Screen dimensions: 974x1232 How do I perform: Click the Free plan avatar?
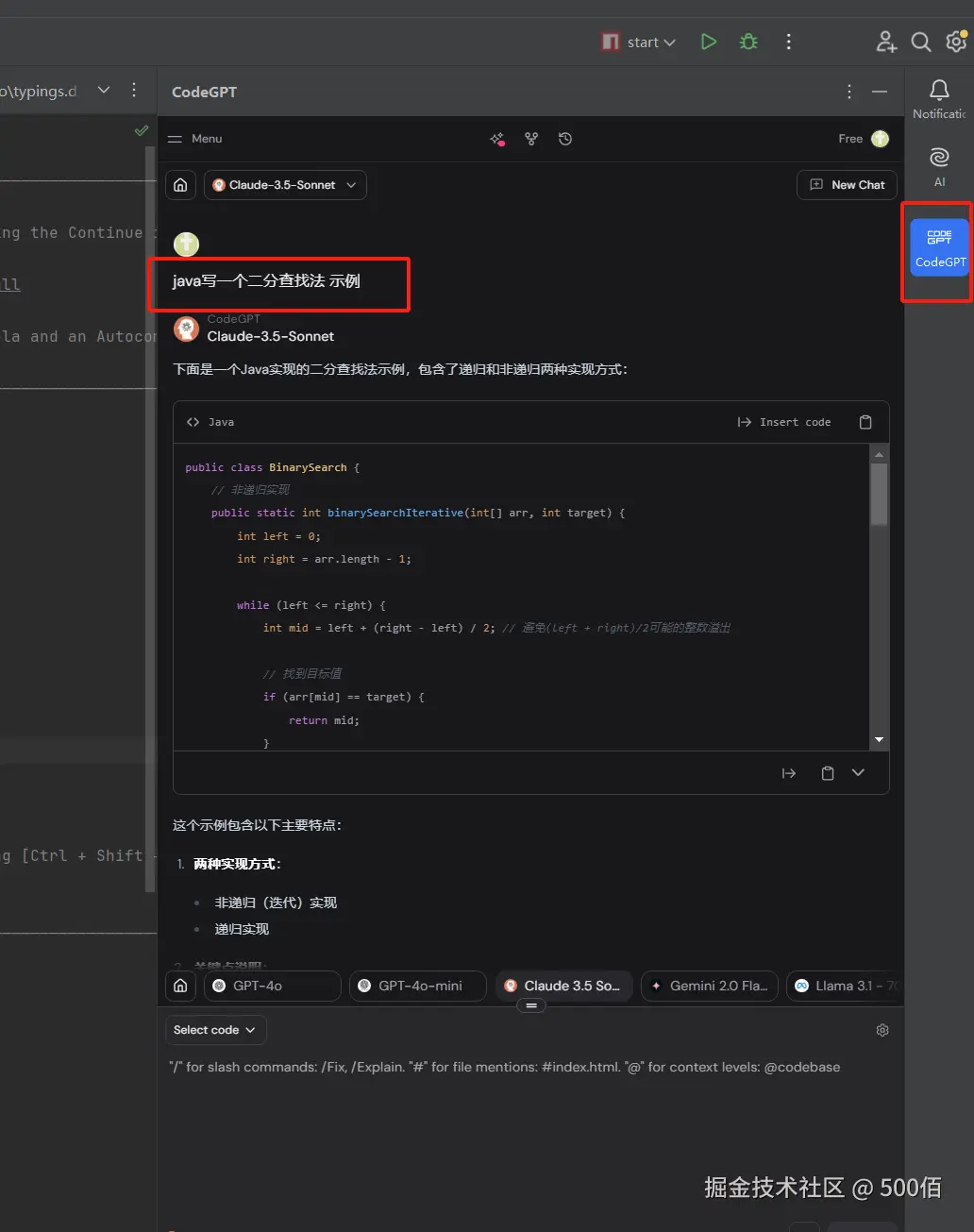(x=881, y=139)
